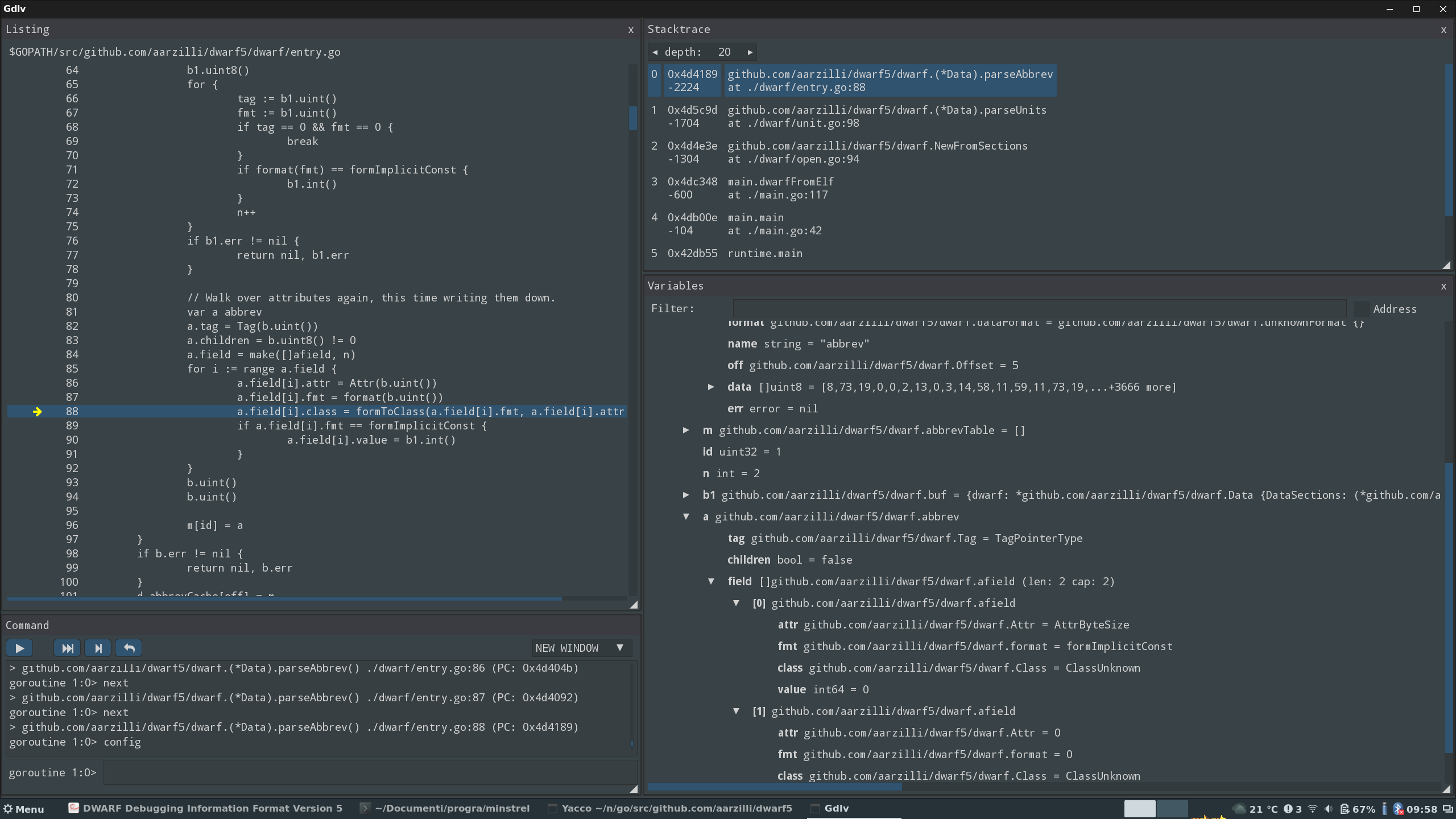This screenshot has width=1456, height=819.
Task: Open the taskbar Menu button
Action: point(24,809)
